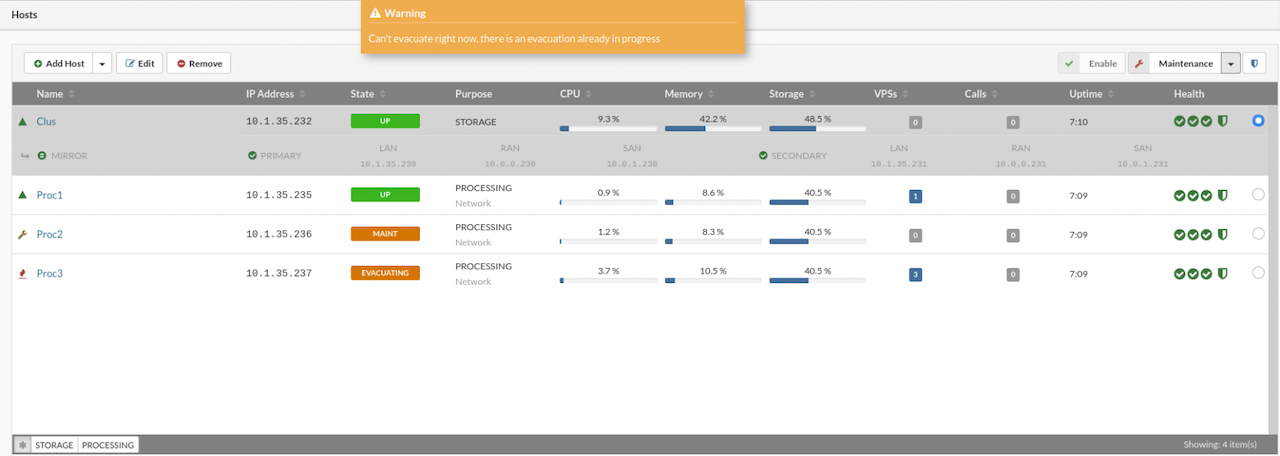
Task: Click the Calls count badge for Clus
Action: [1013, 122]
